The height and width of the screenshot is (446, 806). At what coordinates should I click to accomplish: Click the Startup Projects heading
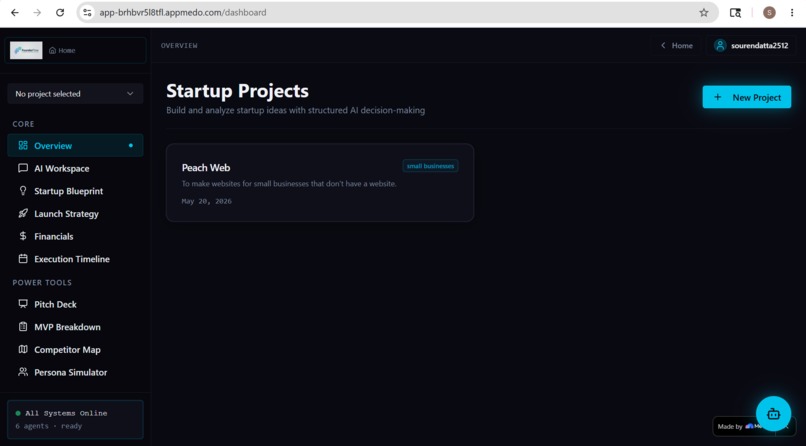tap(237, 91)
